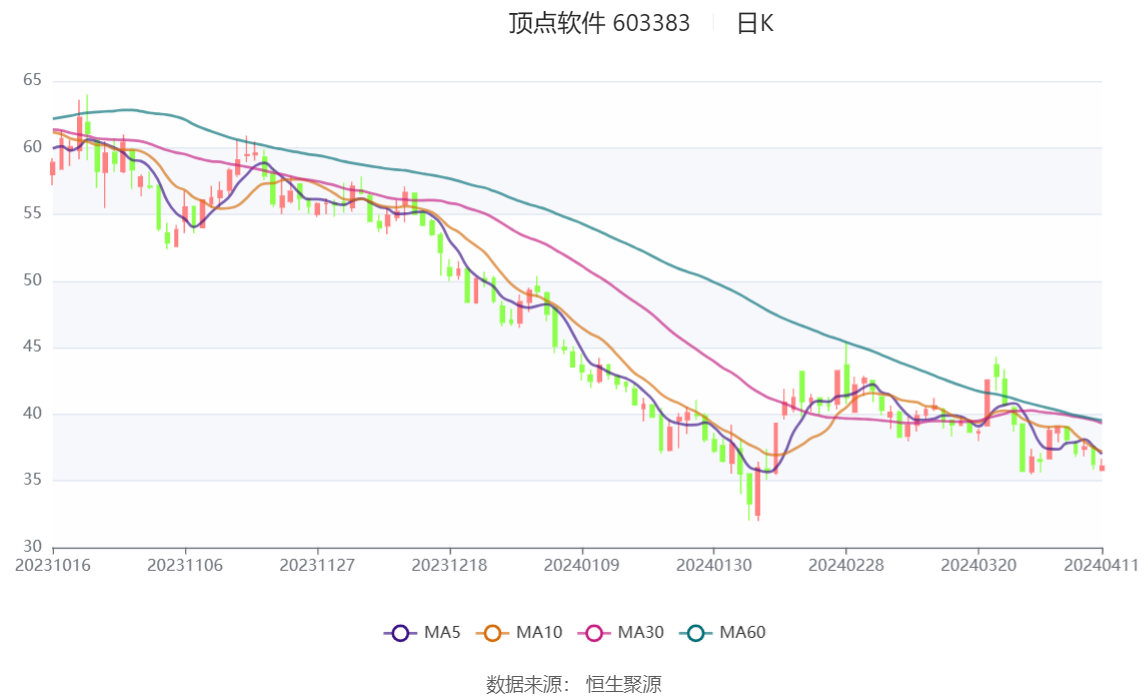Click the 65 price axis label

click(x=32, y=80)
